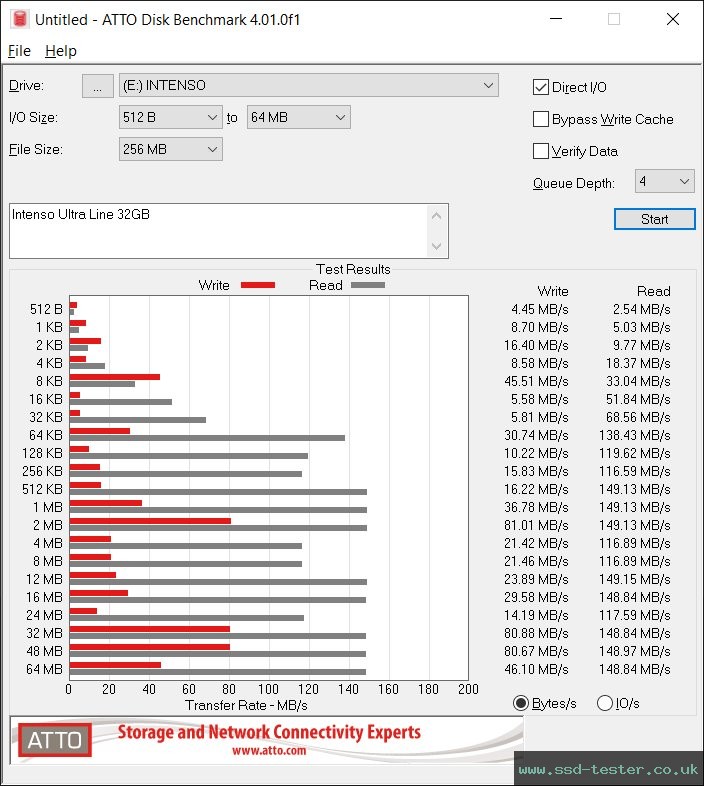Click the 2 MB red write bar
Image resolution: width=704 pixels, height=786 pixels.
click(x=150, y=521)
